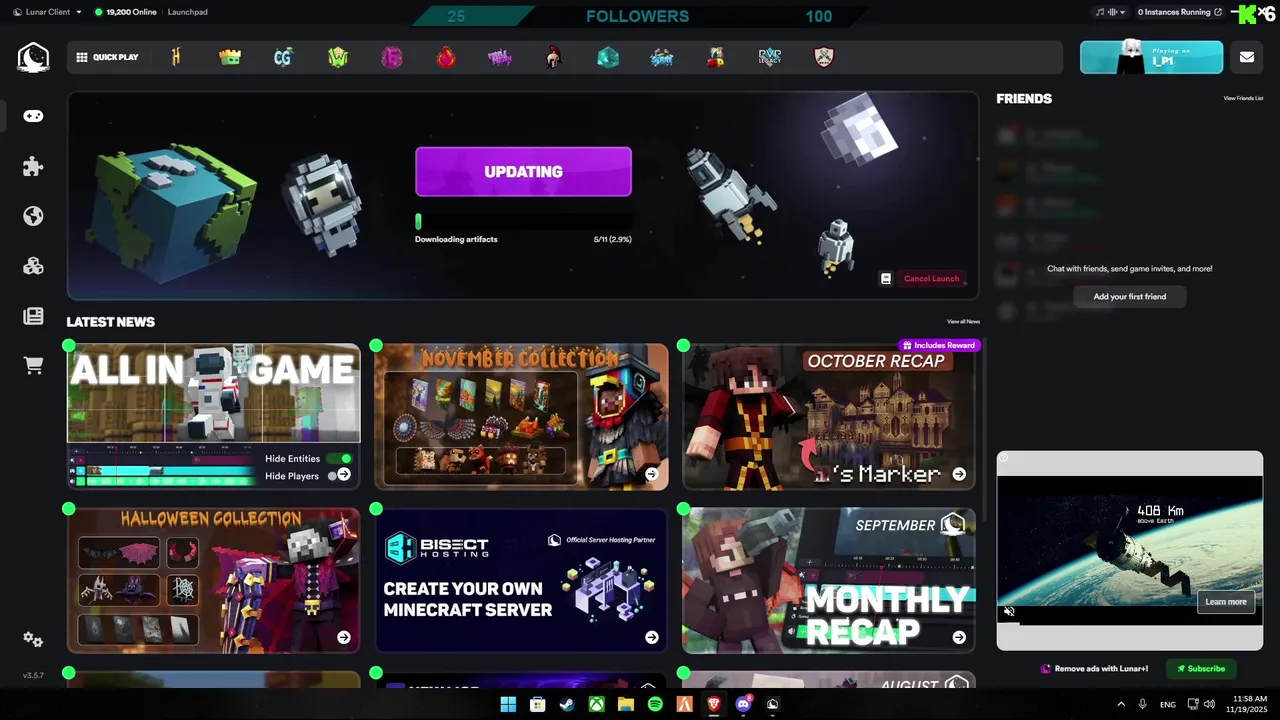
Task: Open the News newspaper sidebar icon
Action: pyautogui.click(x=33, y=316)
